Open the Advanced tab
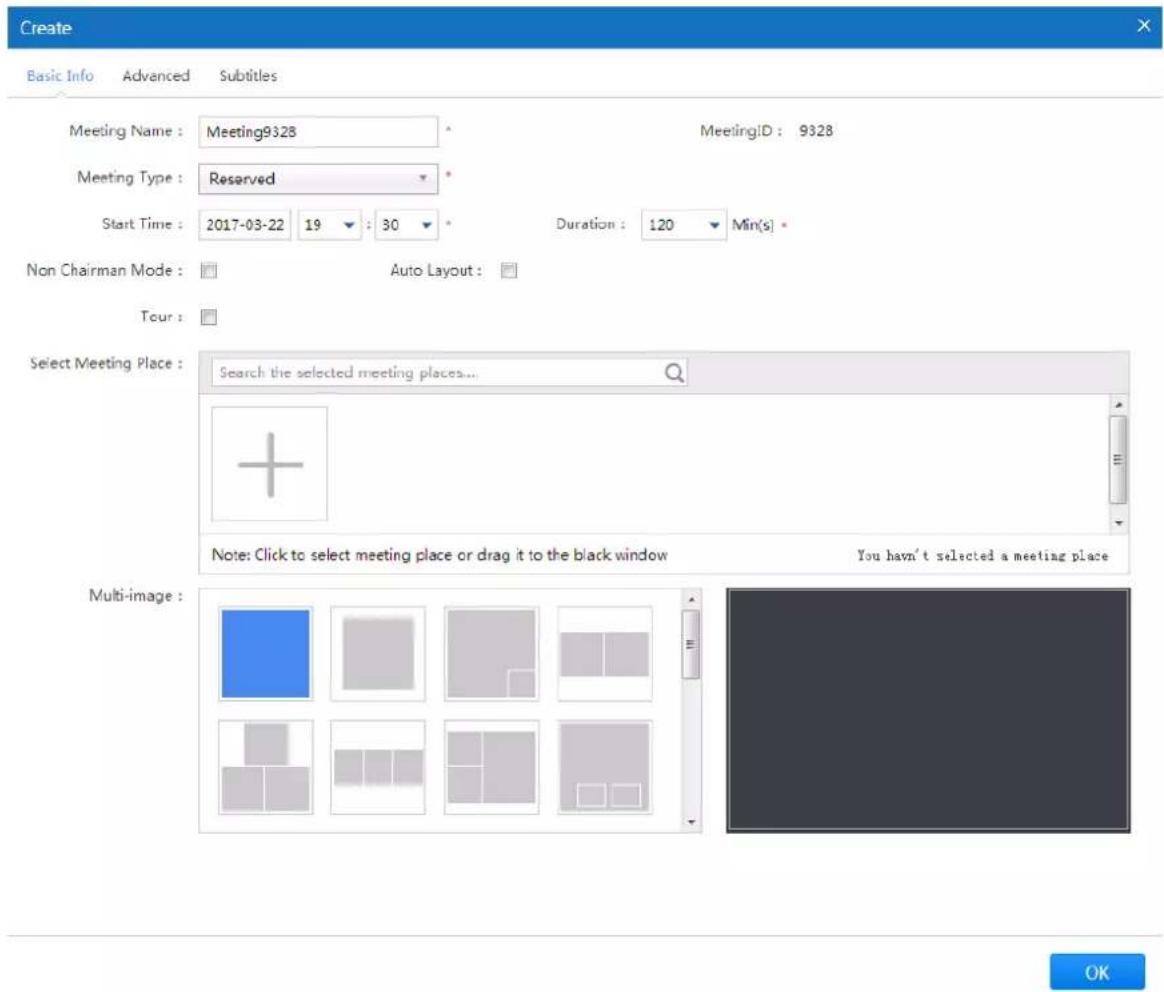This screenshot has height=992, width=1164. click(156, 76)
